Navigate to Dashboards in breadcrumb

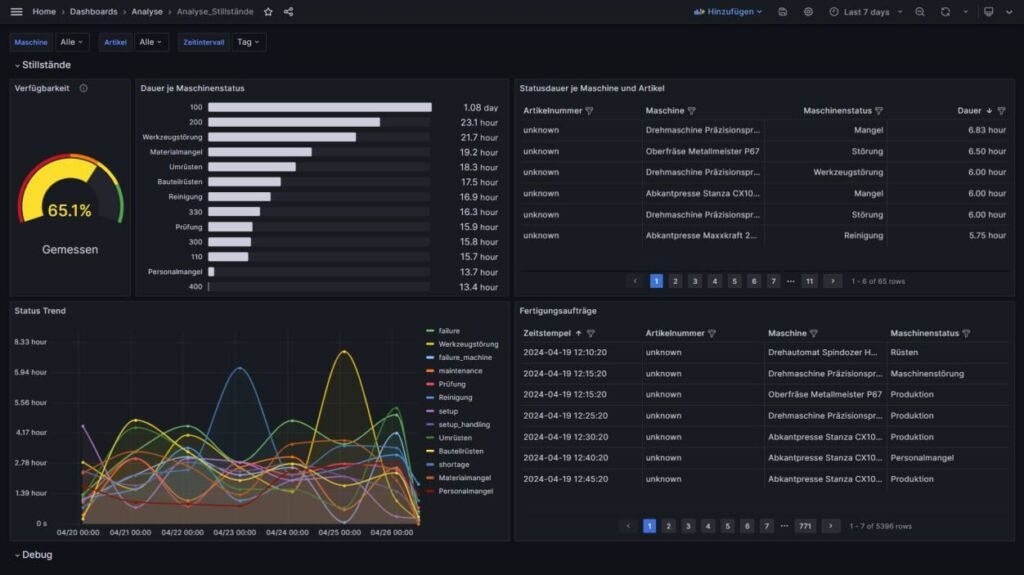pos(93,12)
